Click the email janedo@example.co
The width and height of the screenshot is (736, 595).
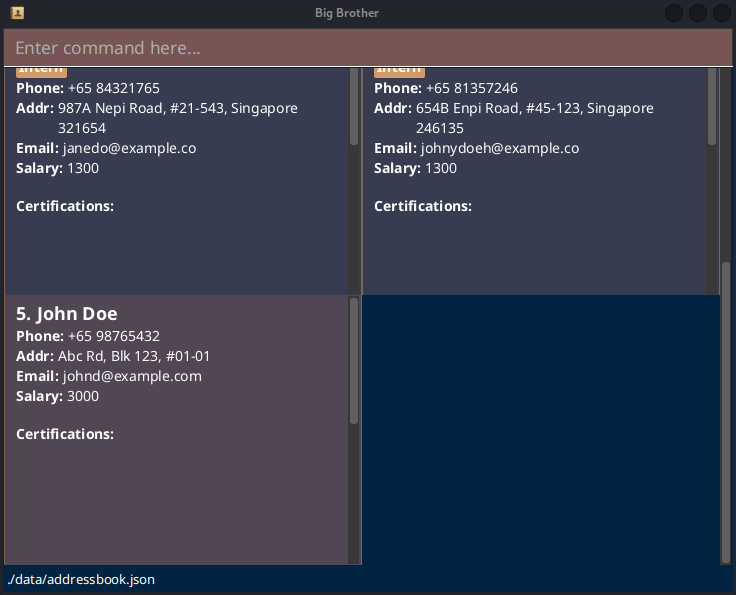(129, 148)
